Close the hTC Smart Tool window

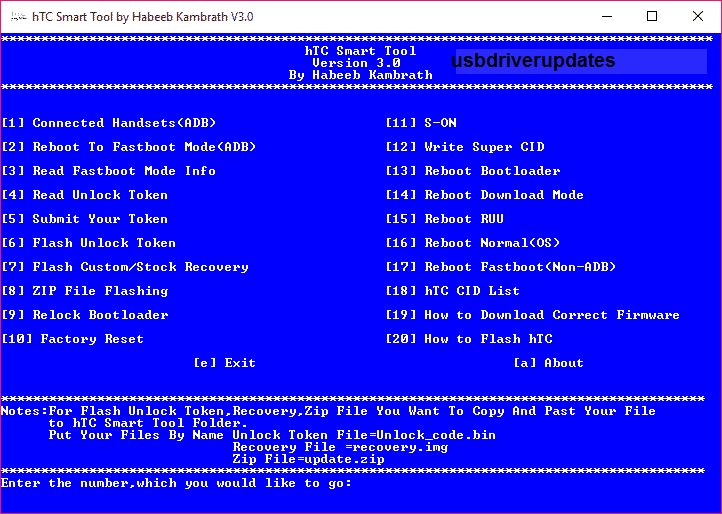698,17
